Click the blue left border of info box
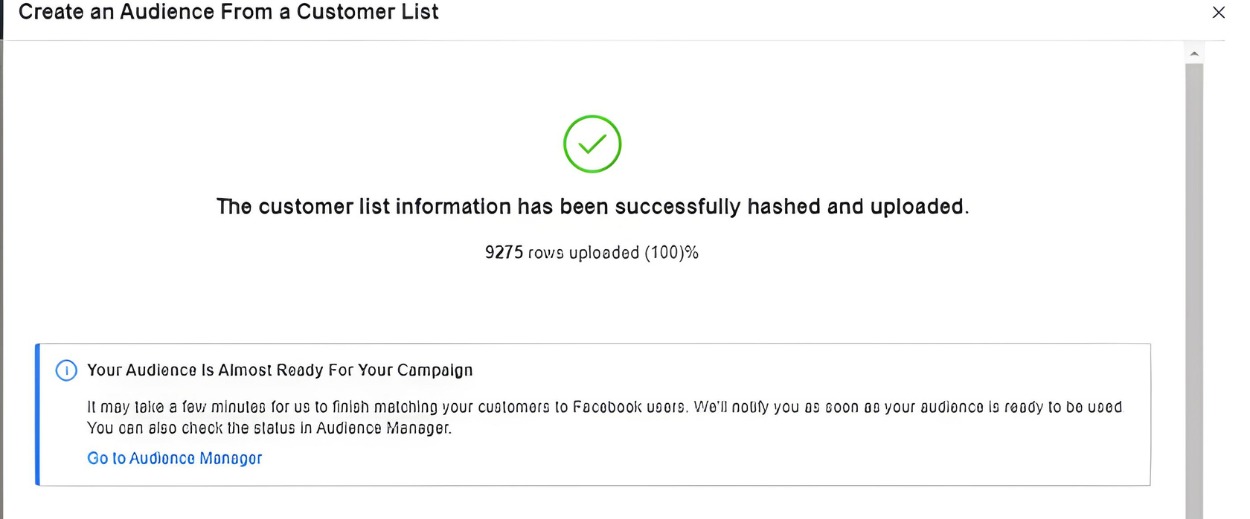The image size is (1250, 519). 37,415
